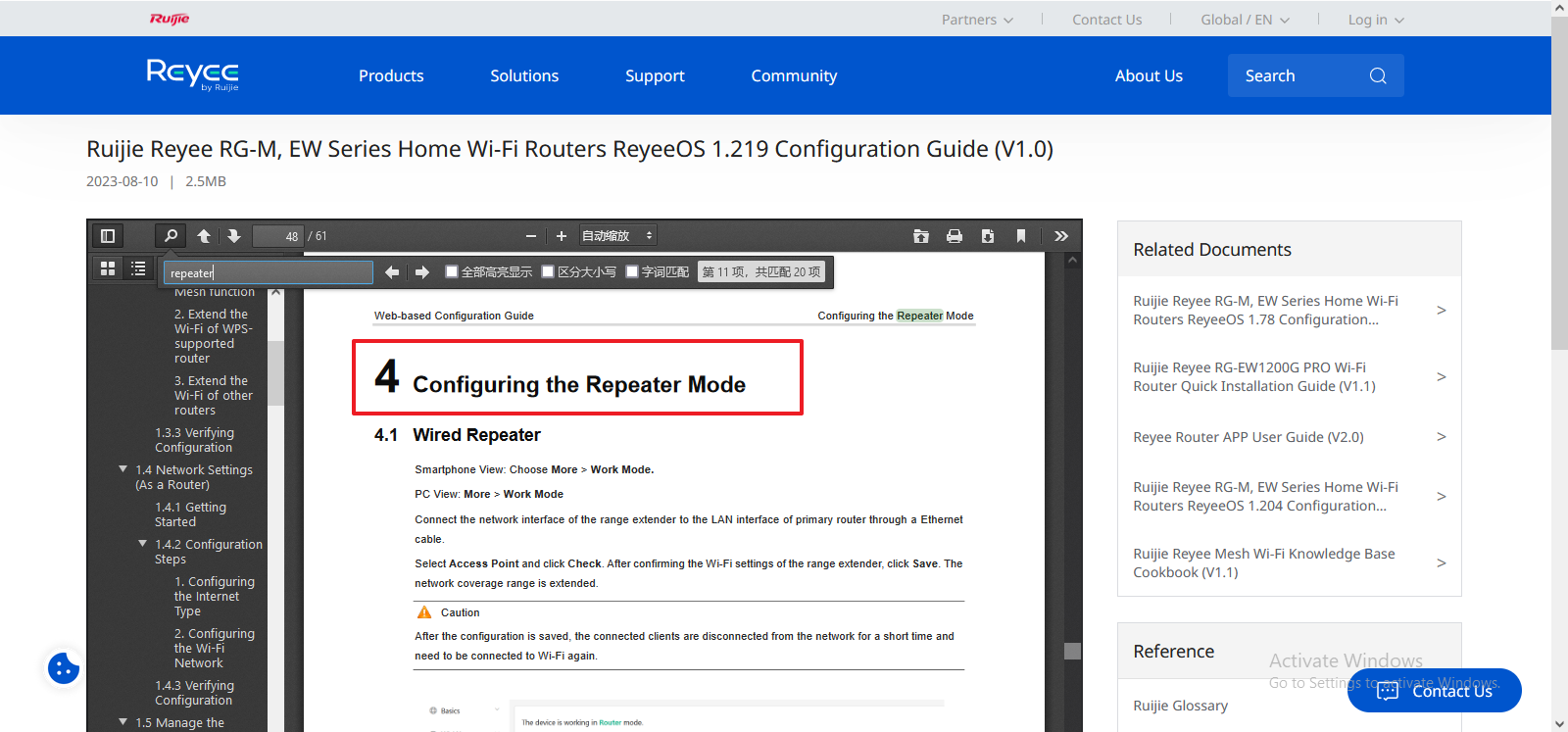Image resolution: width=1568 pixels, height=732 pixels.
Task: Enable highlight all matches checkbox
Action: pyautogui.click(x=452, y=272)
